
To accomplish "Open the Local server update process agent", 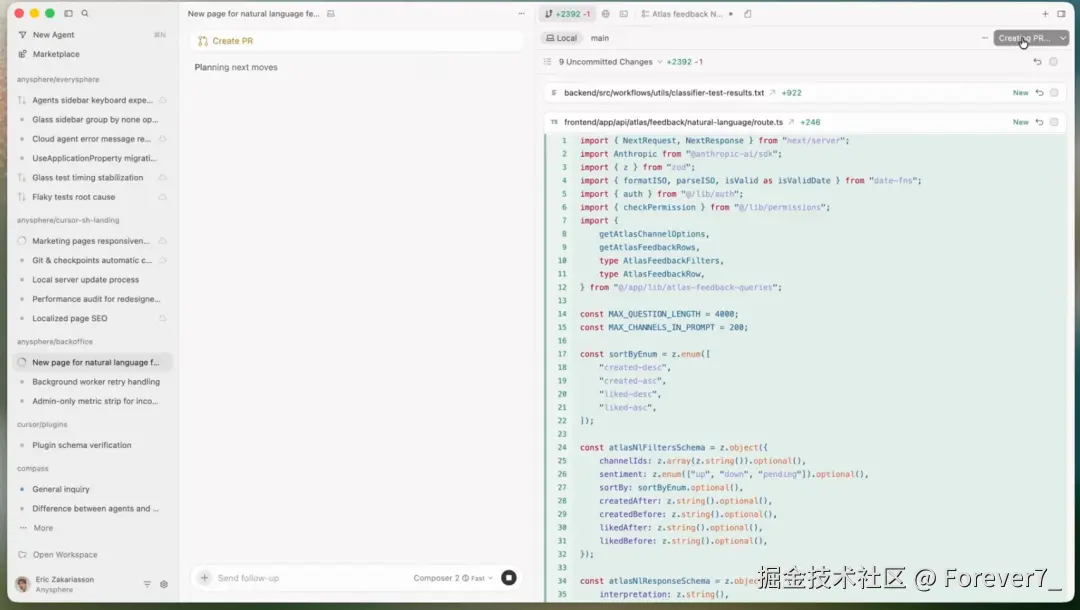I will pos(92,280).
